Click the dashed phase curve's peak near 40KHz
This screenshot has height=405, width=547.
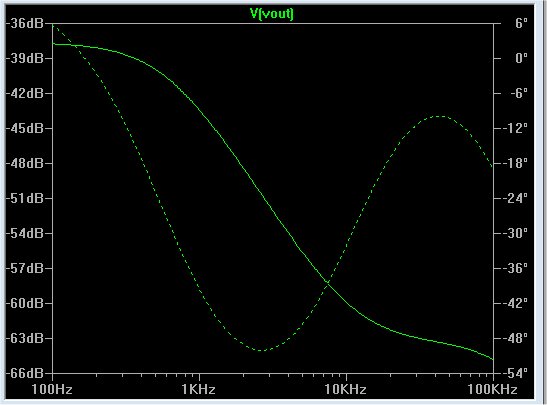441,116
